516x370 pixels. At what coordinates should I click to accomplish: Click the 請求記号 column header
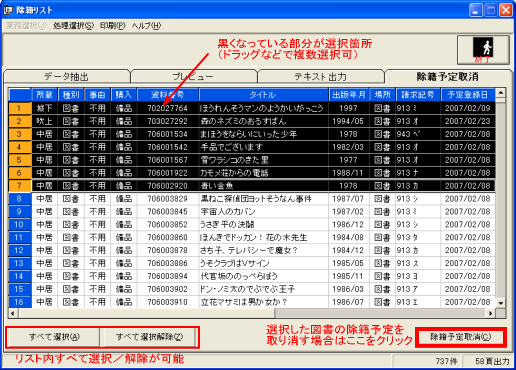[418, 95]
